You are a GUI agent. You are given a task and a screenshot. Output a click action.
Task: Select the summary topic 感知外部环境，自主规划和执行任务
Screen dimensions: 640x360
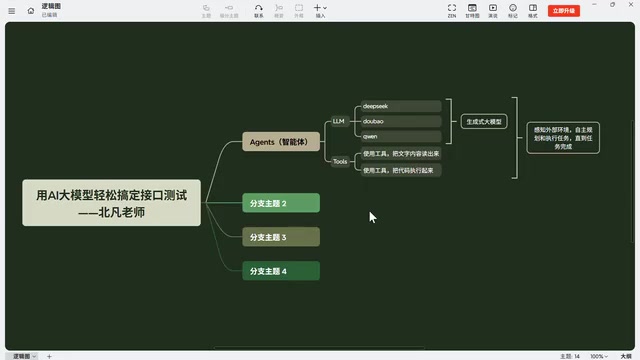click(x=563, y=138)
